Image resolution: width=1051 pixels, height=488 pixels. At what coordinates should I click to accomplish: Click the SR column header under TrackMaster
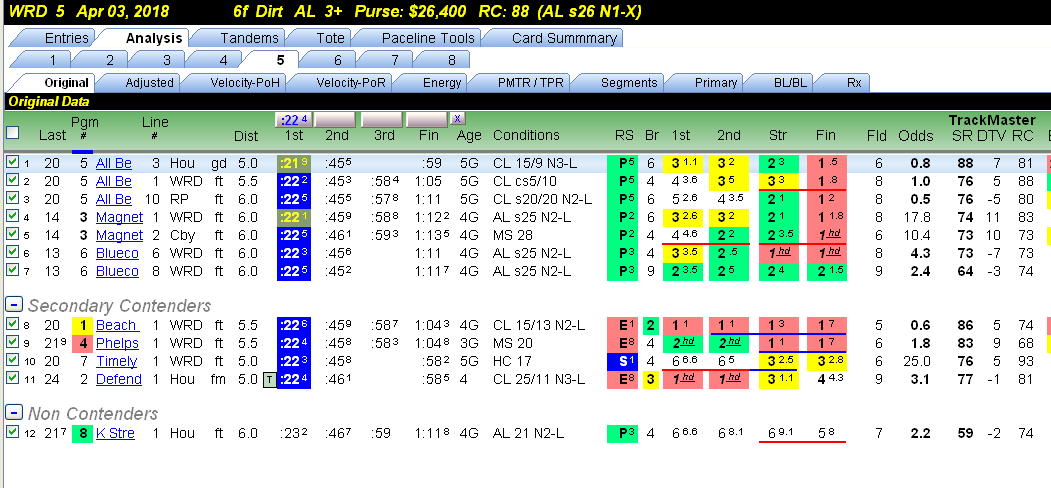click(961, 135)
